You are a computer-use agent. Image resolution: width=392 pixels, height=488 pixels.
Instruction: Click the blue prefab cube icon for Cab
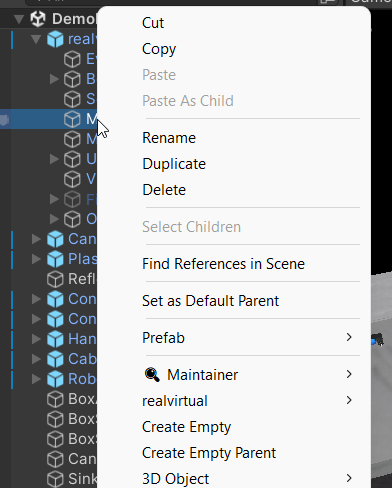[x=55, y=359]
